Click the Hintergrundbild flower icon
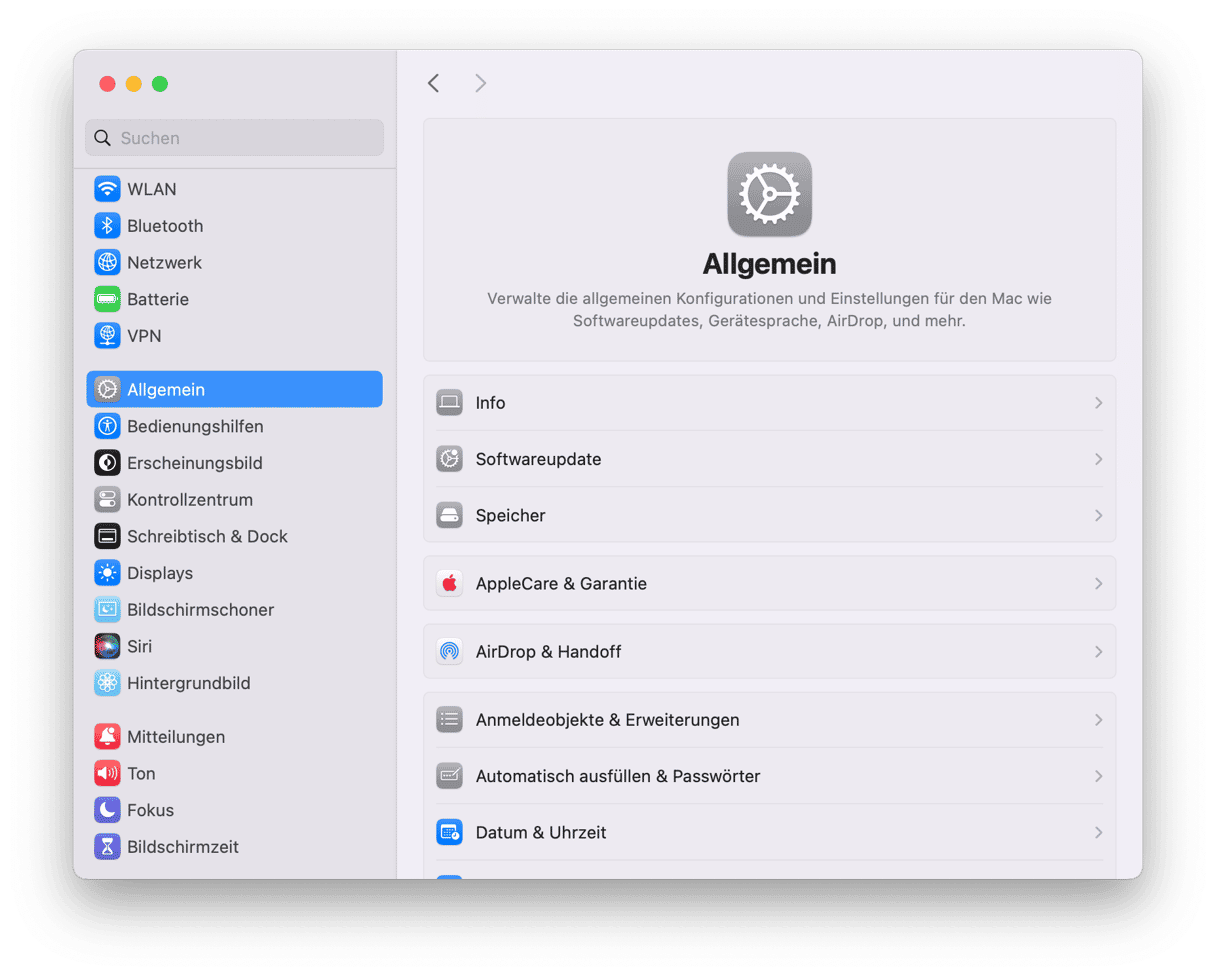 (107, 683)
